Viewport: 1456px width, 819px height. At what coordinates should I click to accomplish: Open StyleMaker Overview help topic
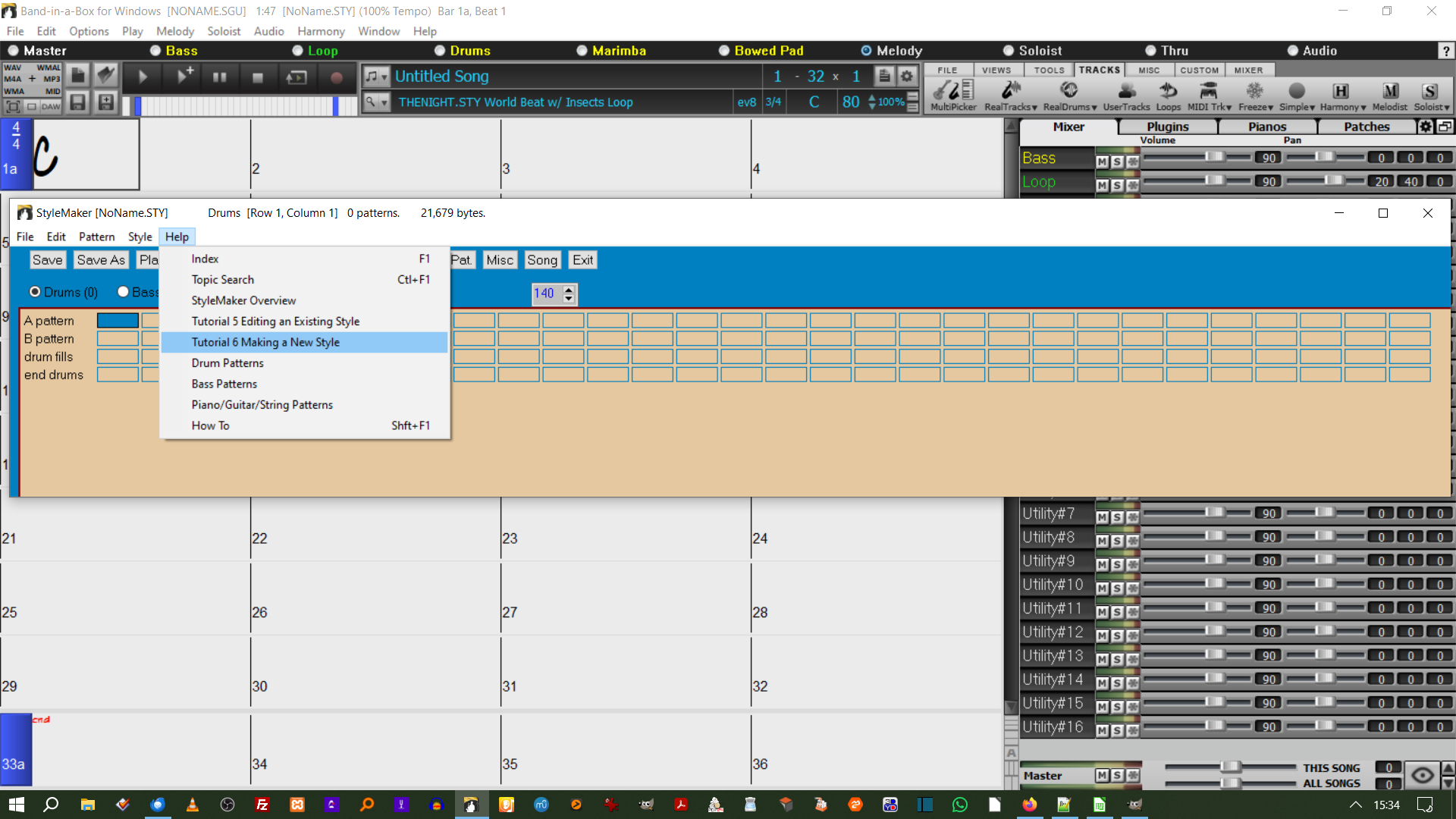pyautogui.click(x=304, y=300)
